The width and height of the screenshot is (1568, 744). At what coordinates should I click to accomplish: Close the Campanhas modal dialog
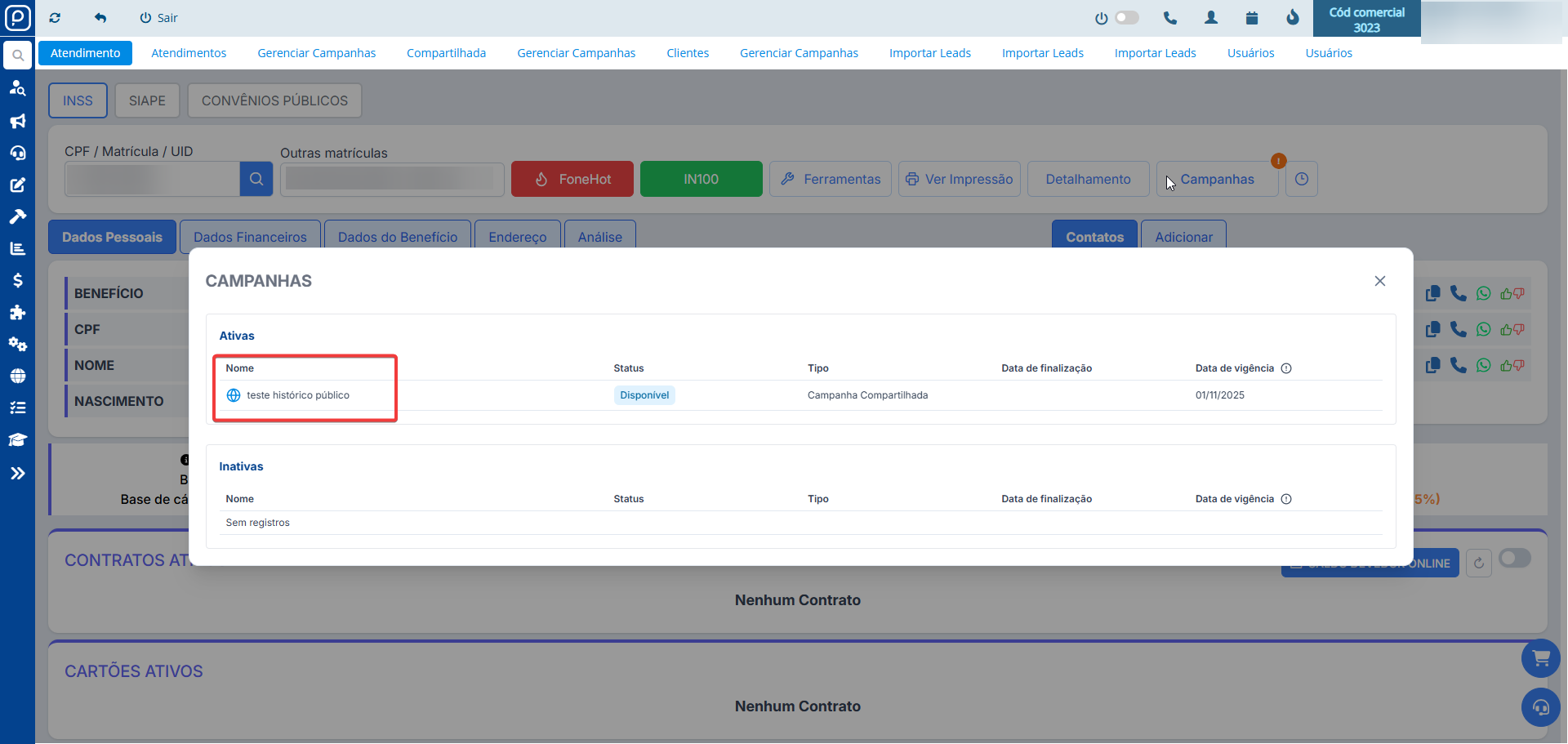coord(1379,281)
